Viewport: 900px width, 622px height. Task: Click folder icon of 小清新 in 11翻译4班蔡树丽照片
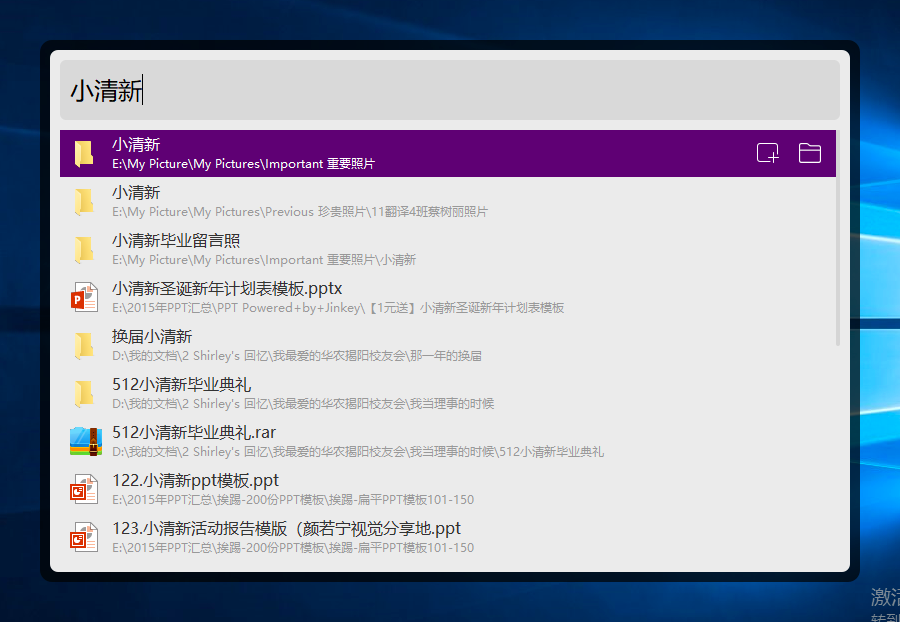point(84,202)
